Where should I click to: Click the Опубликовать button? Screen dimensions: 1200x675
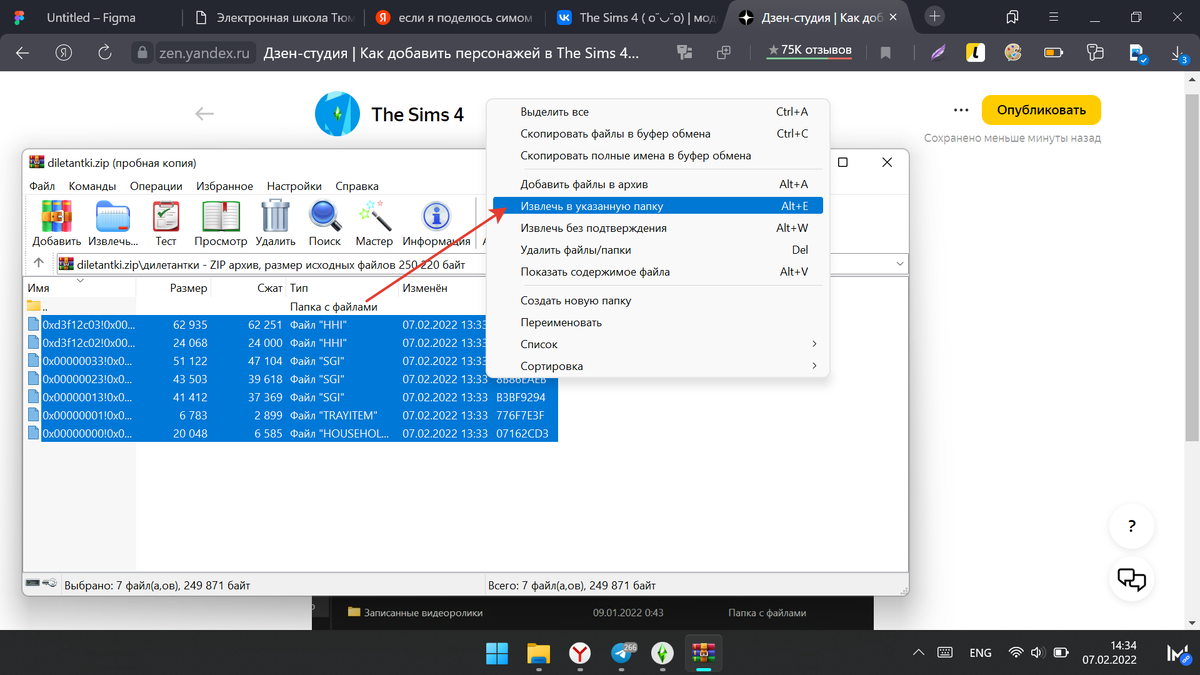point(1041,110)
